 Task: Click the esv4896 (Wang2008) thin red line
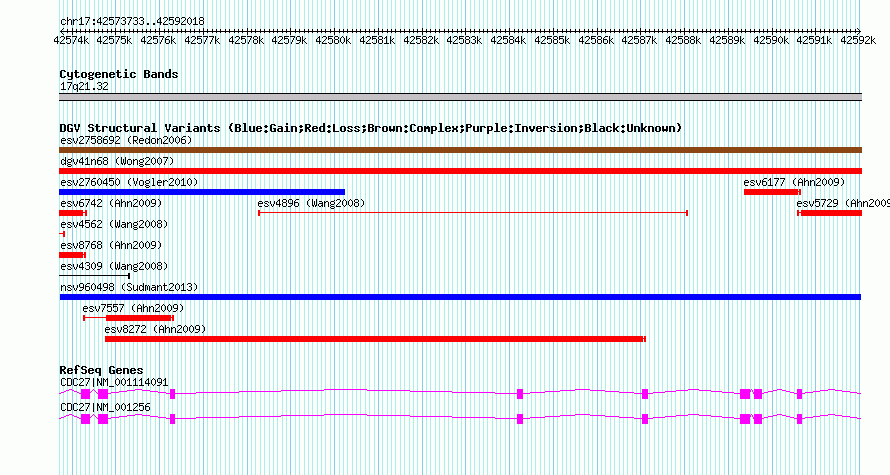coord(473,213)
